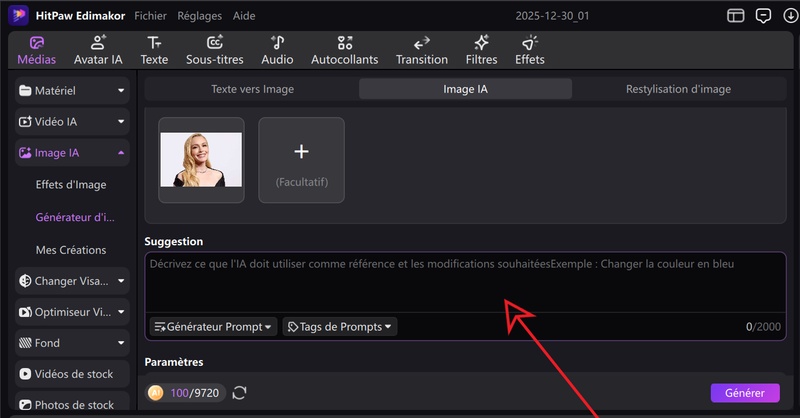Expand the Fond sidebar section

pyautogui.click(x=72, y=343)
